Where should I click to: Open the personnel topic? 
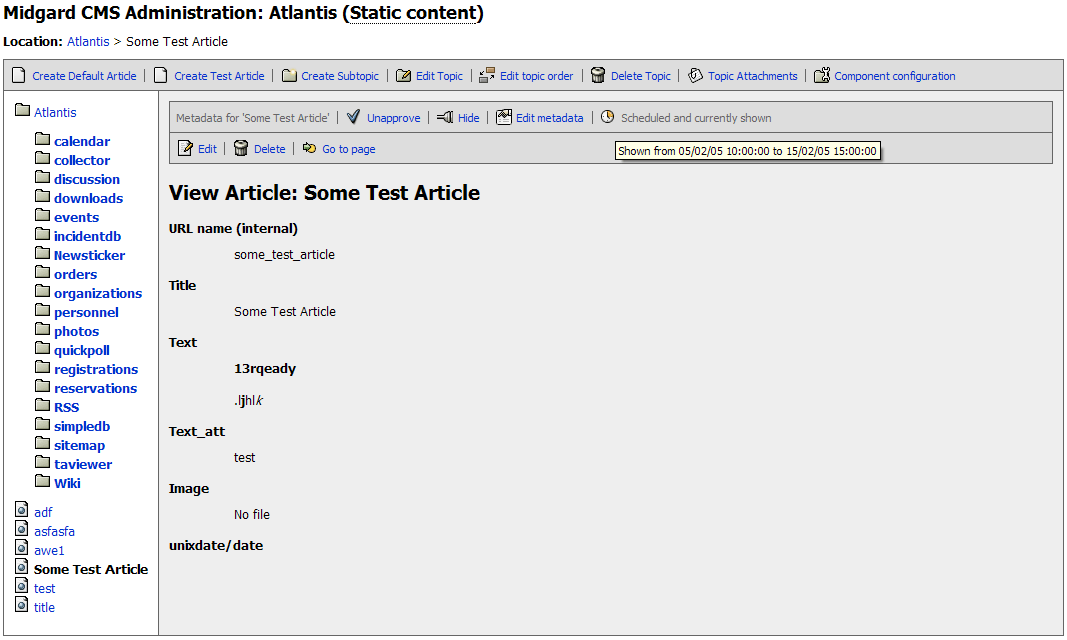pyautogui.click(x=86, y=313)
